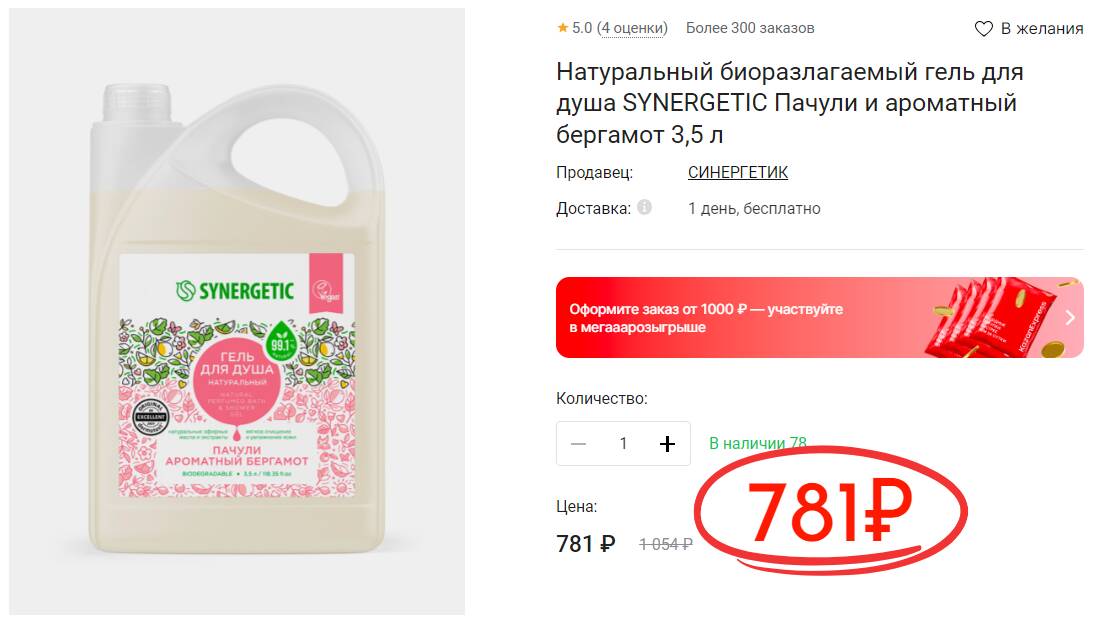Open the megaраффle red promo banner

(x=819, y=318)
